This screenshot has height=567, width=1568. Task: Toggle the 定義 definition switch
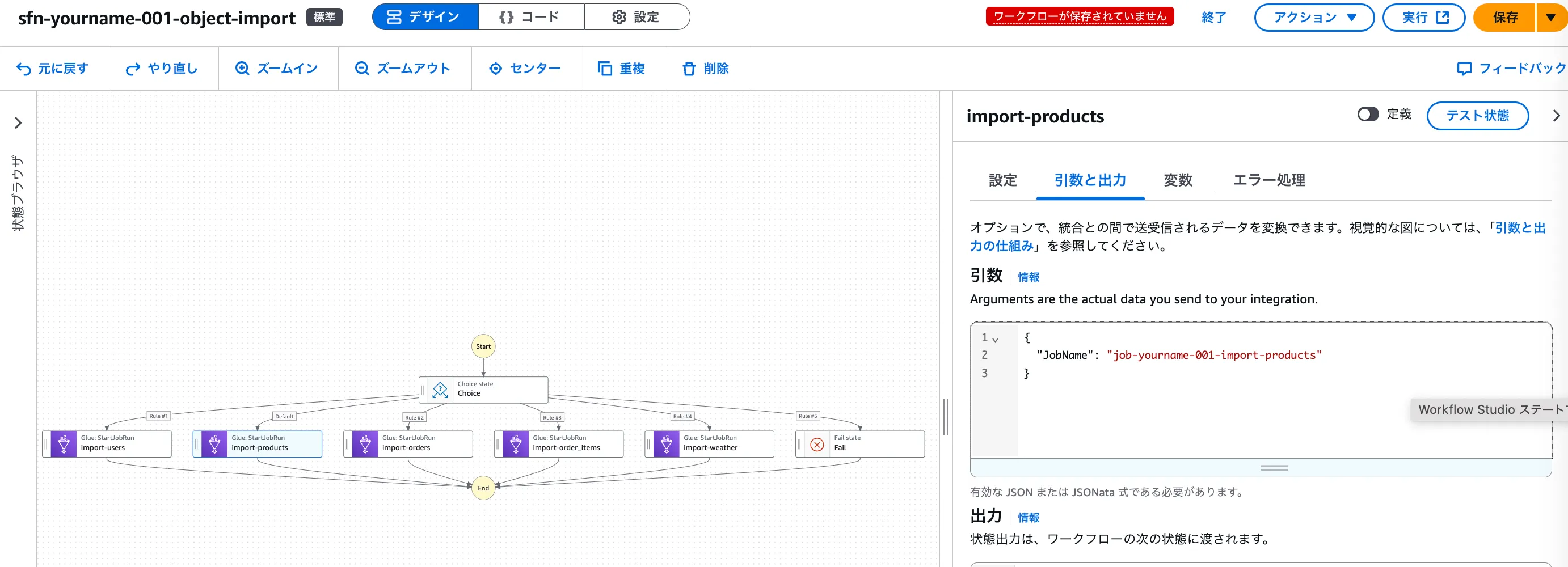(x=1367, y=115)
